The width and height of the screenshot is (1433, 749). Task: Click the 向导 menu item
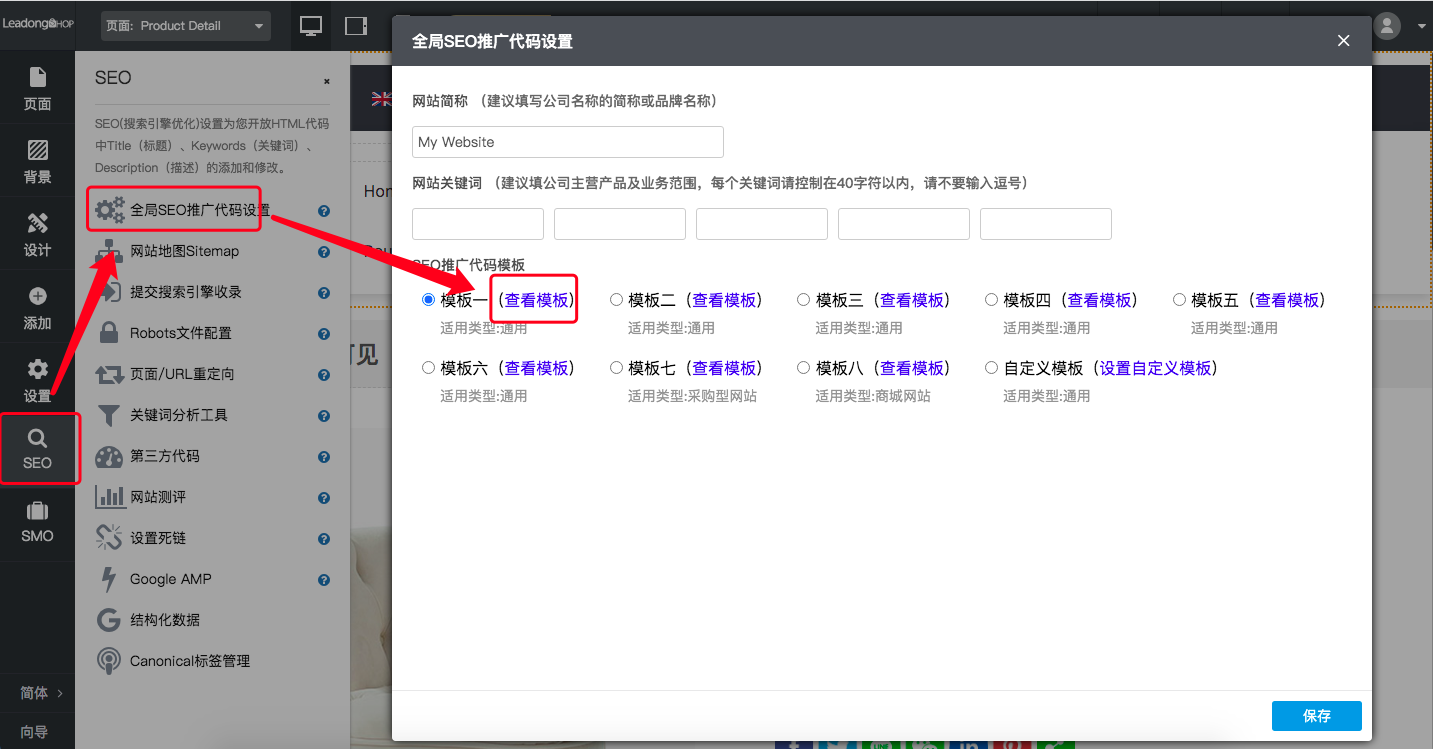[x=37, y=733]
